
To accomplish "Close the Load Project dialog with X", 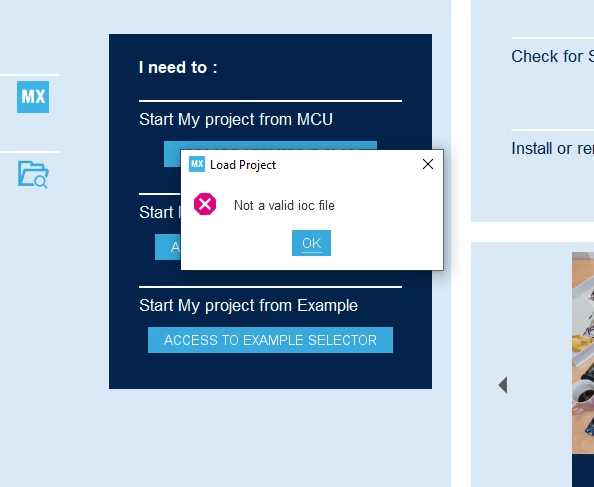I will (x=428, y=164).
